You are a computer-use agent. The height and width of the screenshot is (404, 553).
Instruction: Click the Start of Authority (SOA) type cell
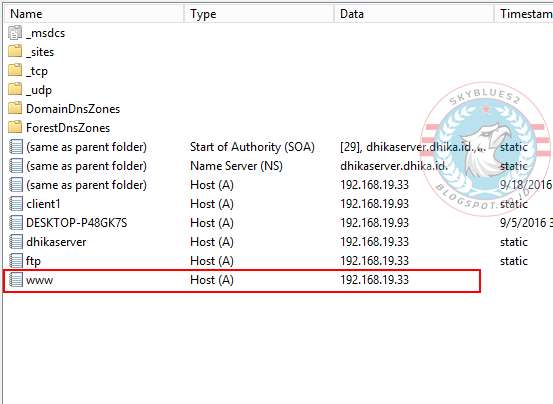(x=252, y=147)
